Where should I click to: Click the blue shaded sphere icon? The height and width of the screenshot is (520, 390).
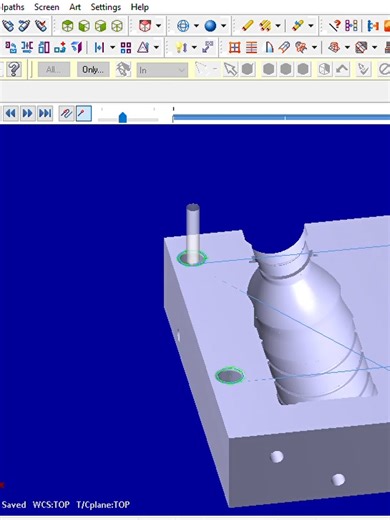(210, 26)
